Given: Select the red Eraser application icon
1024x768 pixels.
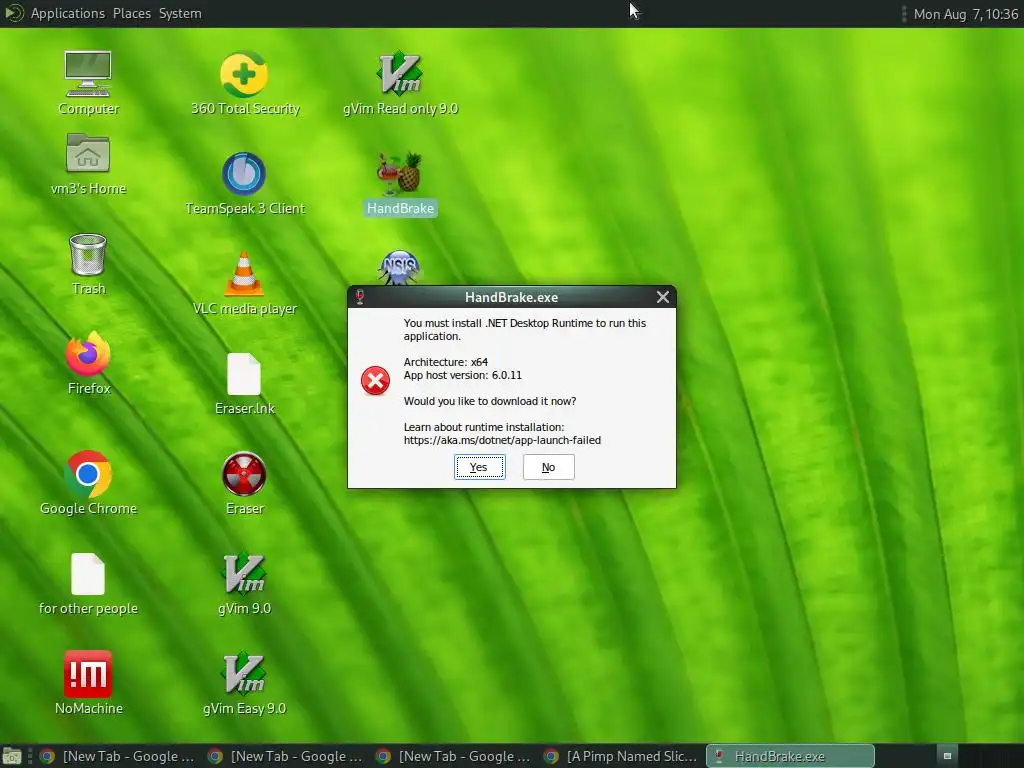Looking at the screenshot, I should point(244,474).
